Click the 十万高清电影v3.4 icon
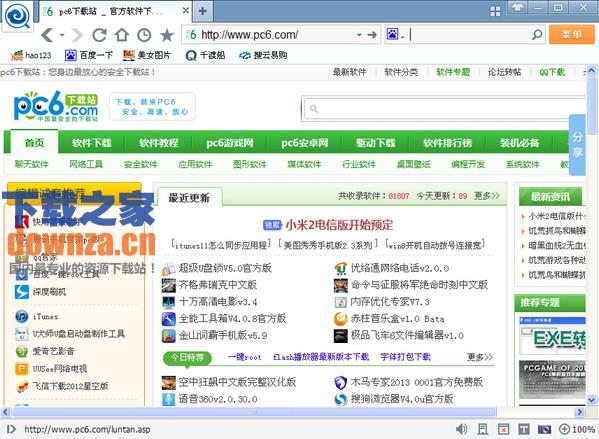Image resolution: width=599 pixels, height=439 pixels. 168,302
